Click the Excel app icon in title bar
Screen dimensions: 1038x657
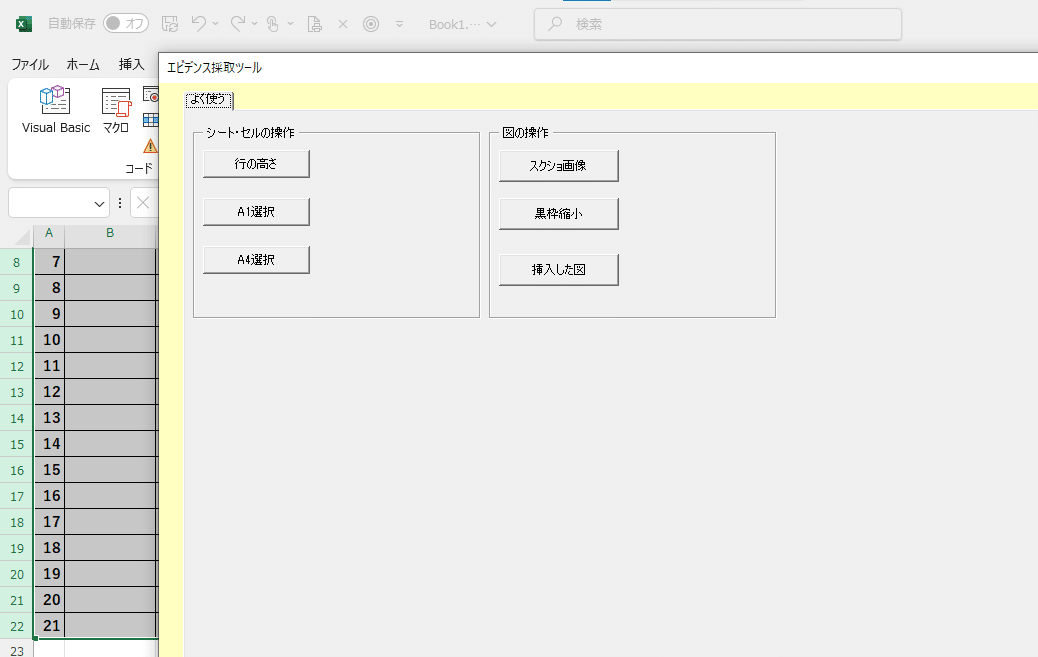click(24, 24)
